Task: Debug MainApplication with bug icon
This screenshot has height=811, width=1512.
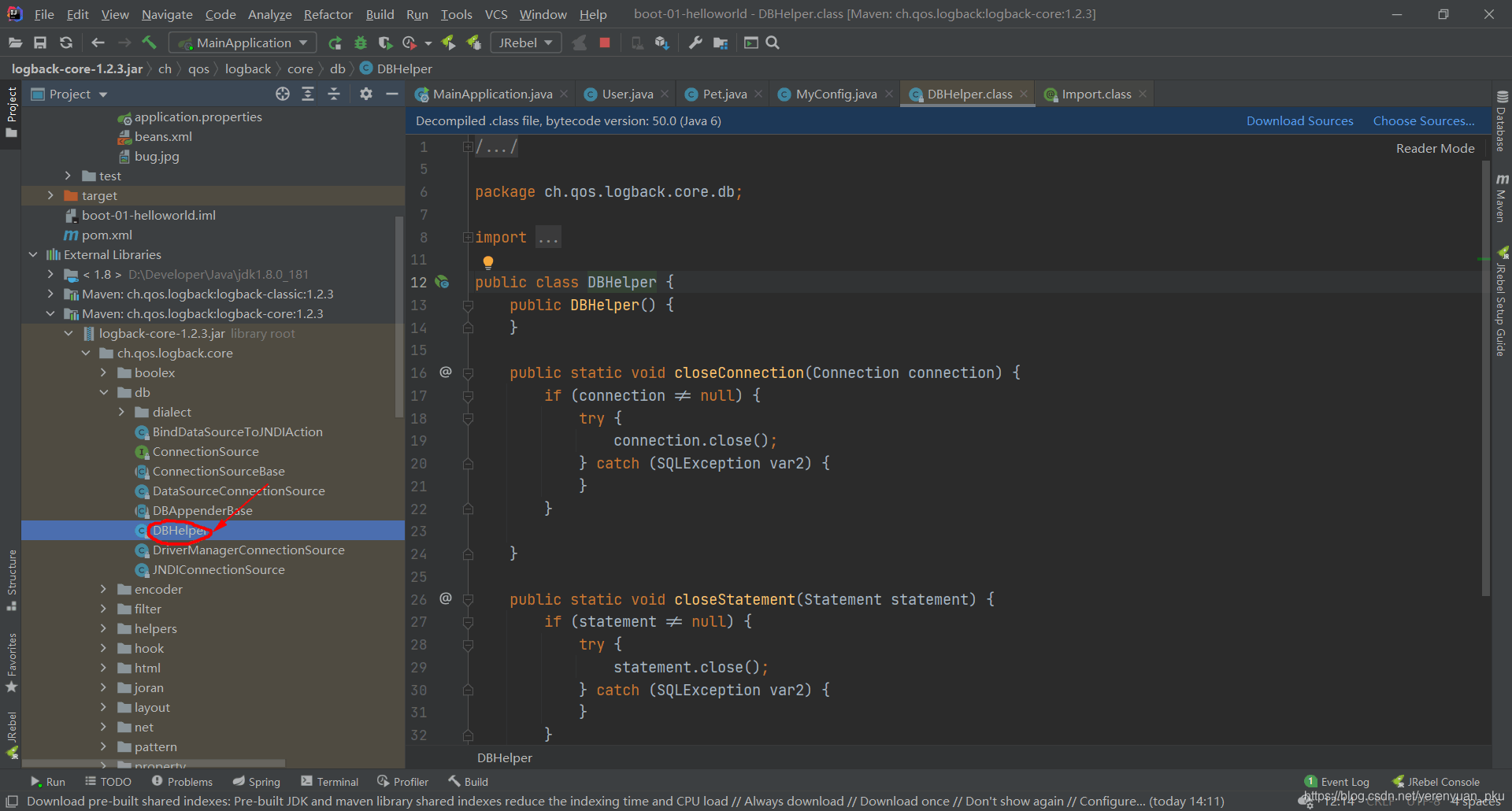Action: click(x=361, y=43)
